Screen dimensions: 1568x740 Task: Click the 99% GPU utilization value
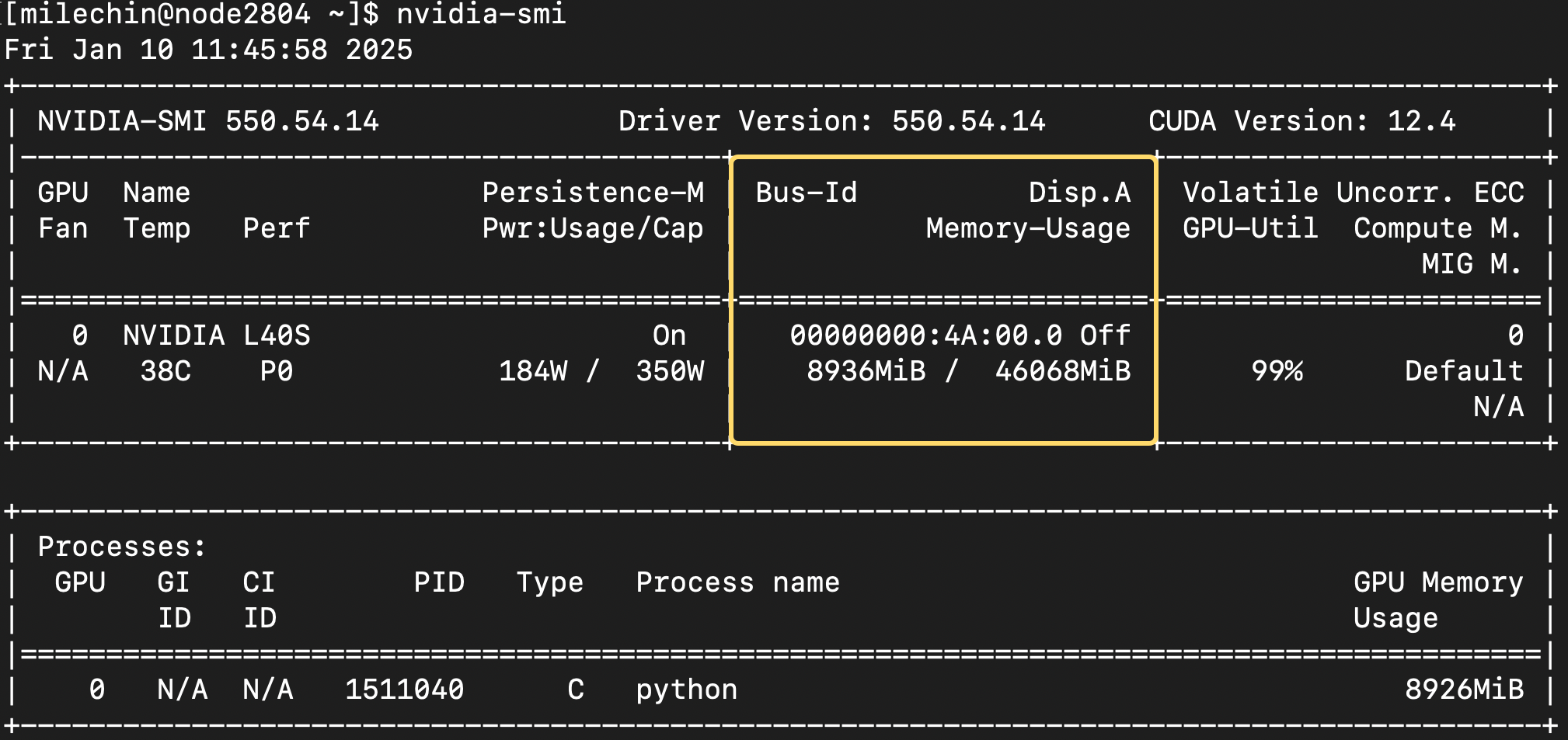coord(1276,371)
